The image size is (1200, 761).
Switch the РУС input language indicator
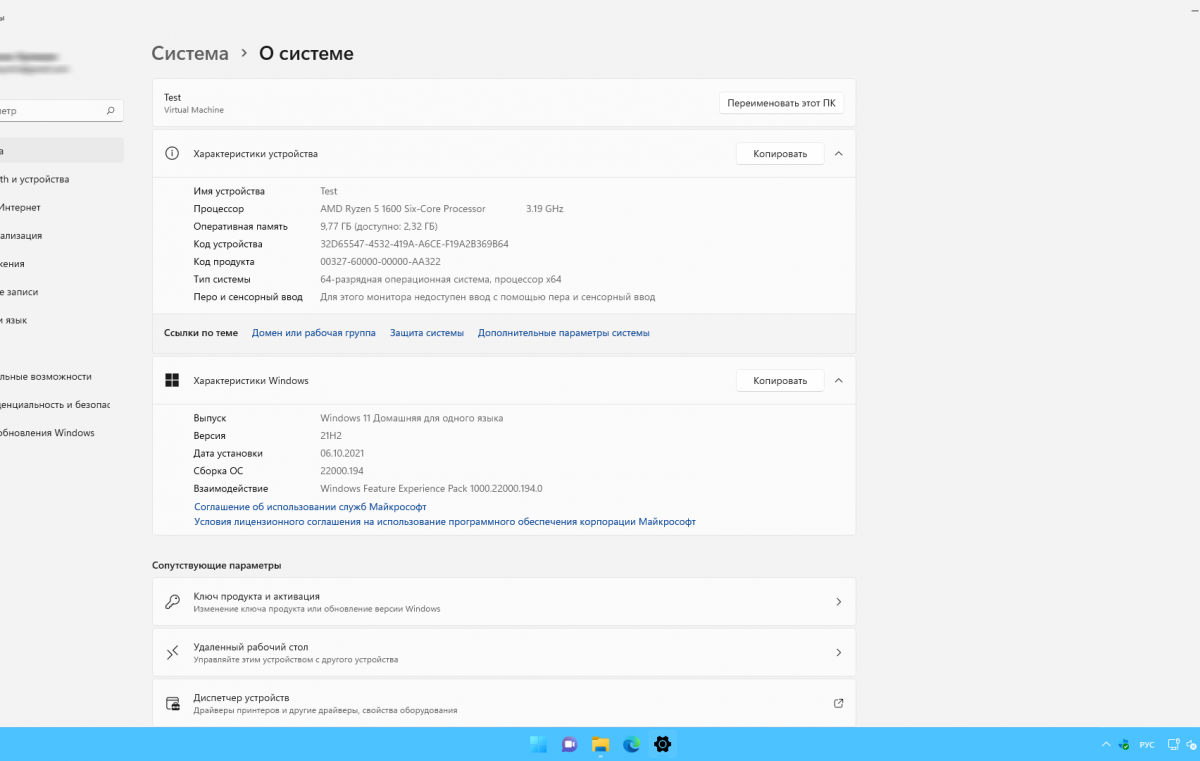(1147, 745)
